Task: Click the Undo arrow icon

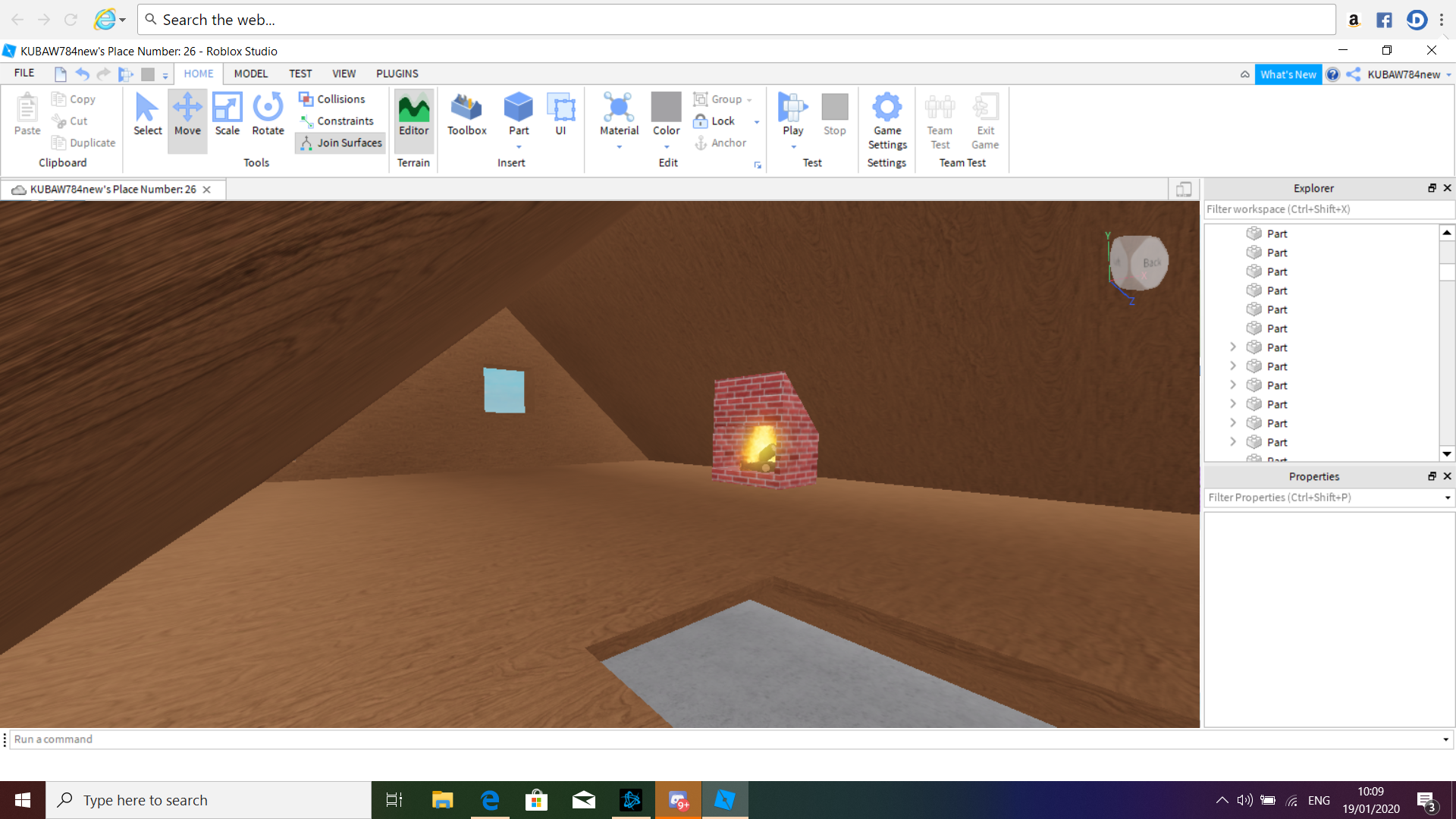Action: [x=82, y=74]
